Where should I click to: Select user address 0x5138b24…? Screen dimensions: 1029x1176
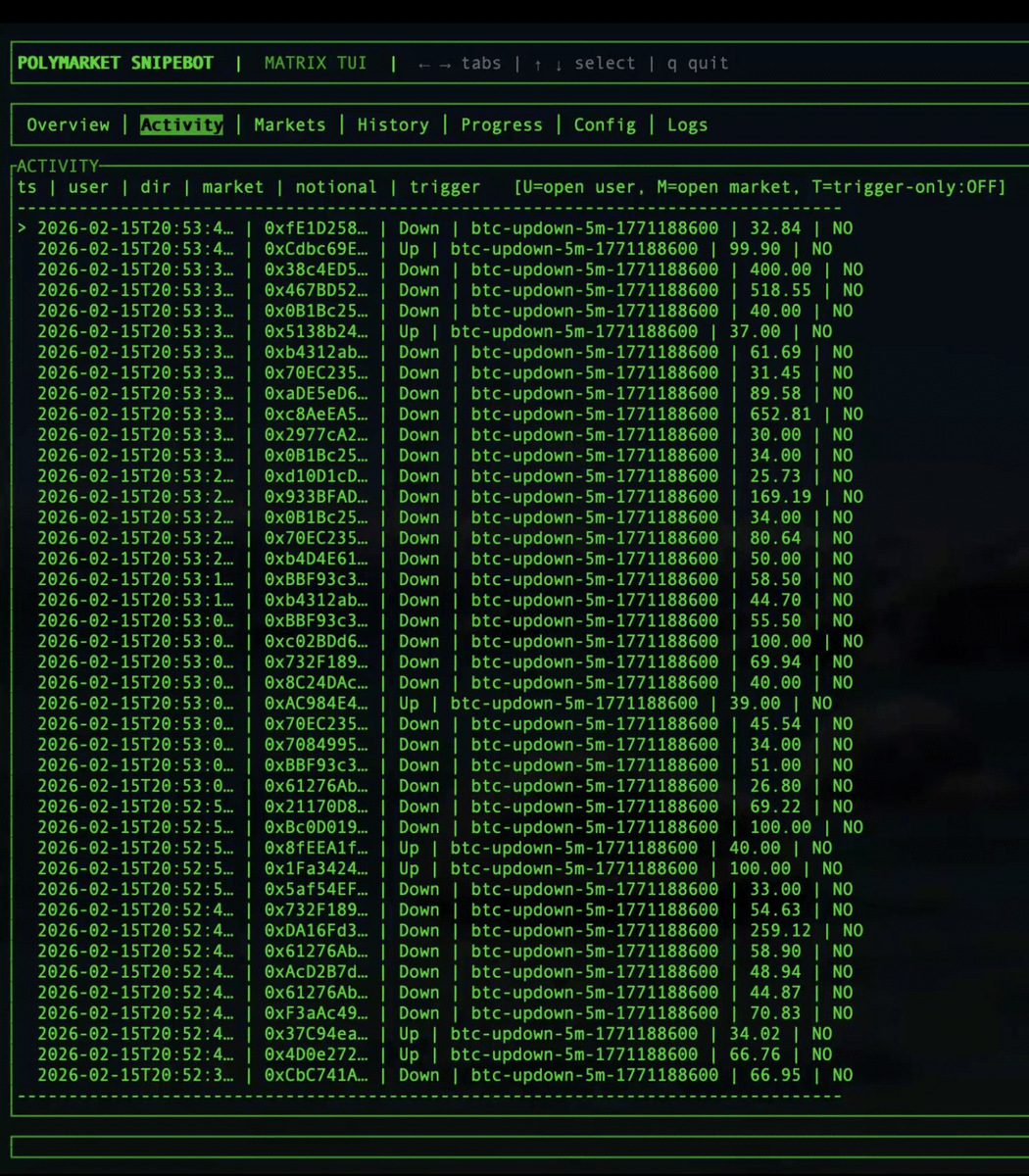(317, 331)
